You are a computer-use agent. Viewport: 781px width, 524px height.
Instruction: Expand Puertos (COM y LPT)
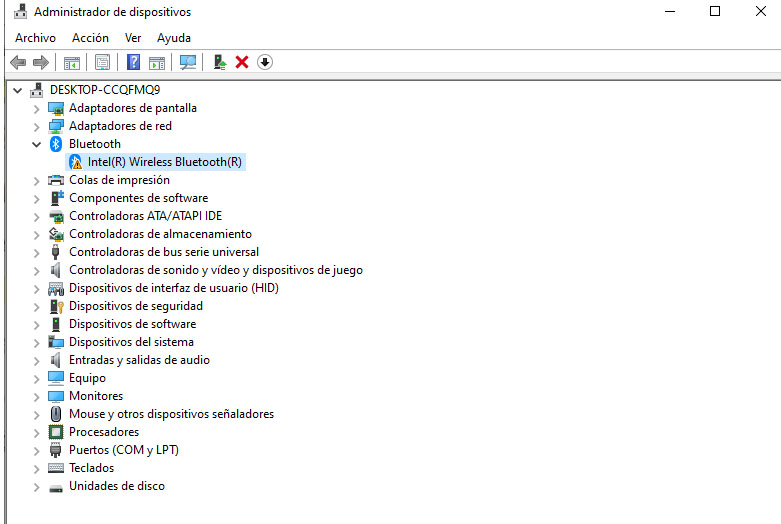[36, 450]
